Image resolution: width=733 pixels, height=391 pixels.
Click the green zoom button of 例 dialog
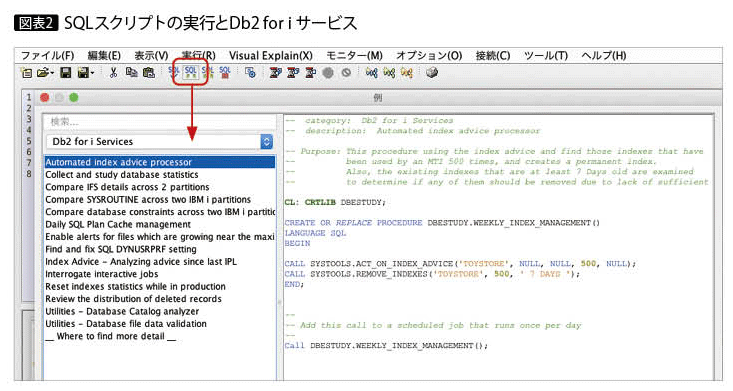point(73,97)
